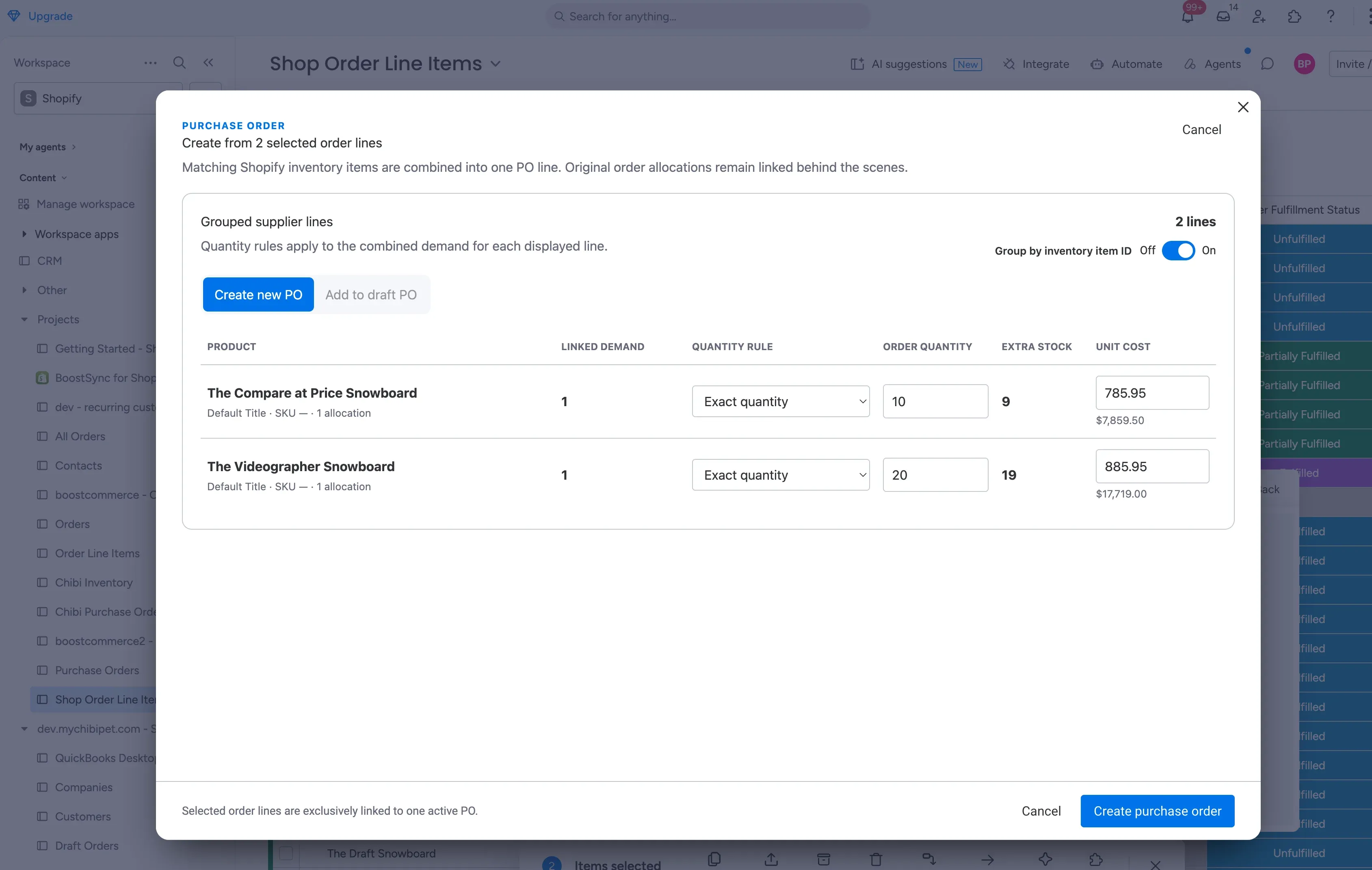Click the archive icon in selection bar

coord(824,859)
